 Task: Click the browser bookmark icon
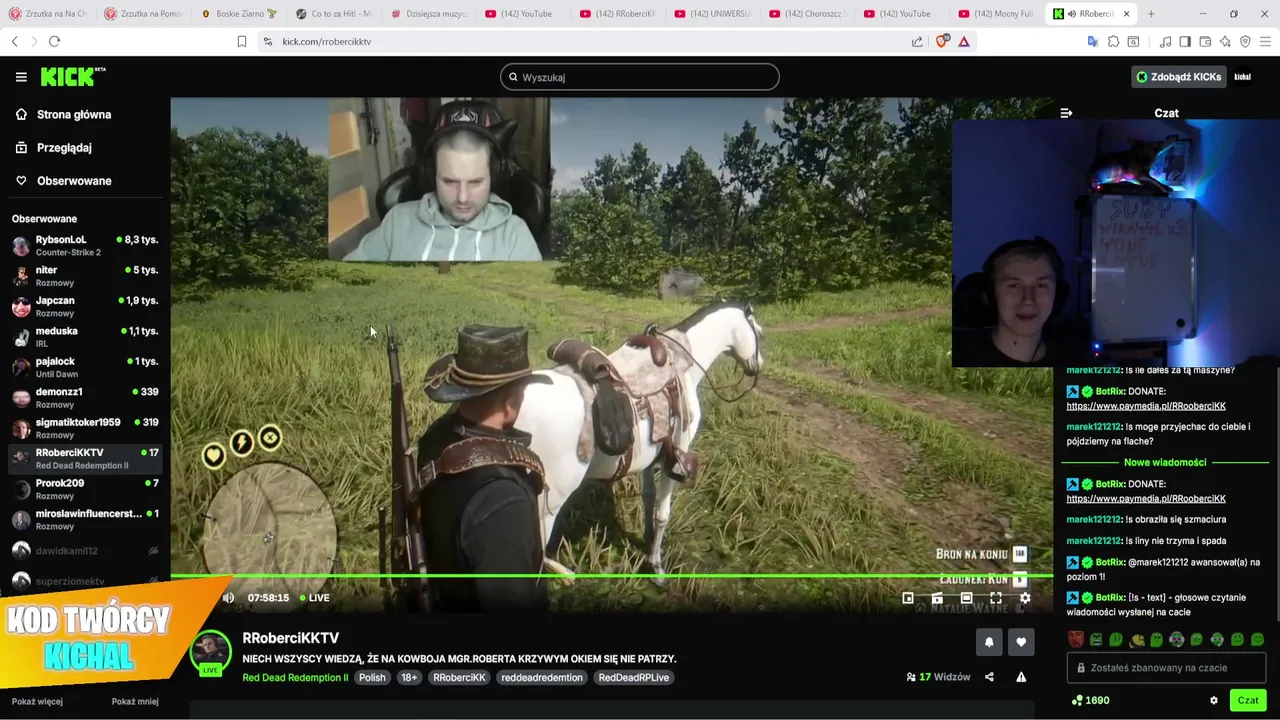[242, 41]
